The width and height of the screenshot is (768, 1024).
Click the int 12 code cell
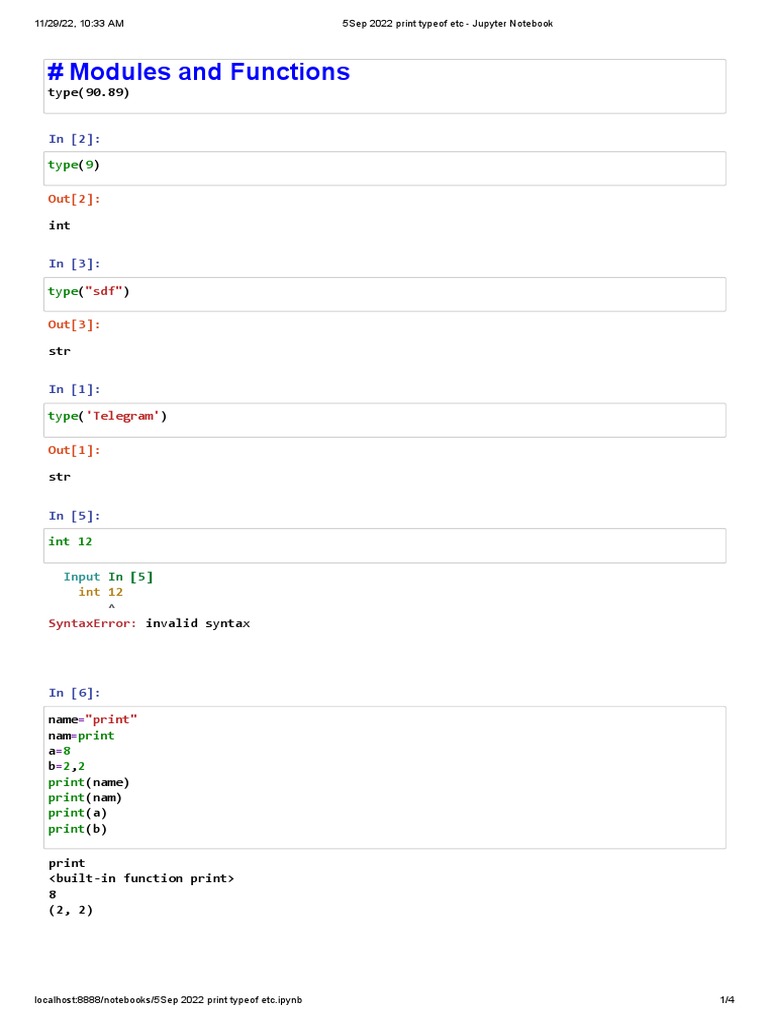(385, 545)
